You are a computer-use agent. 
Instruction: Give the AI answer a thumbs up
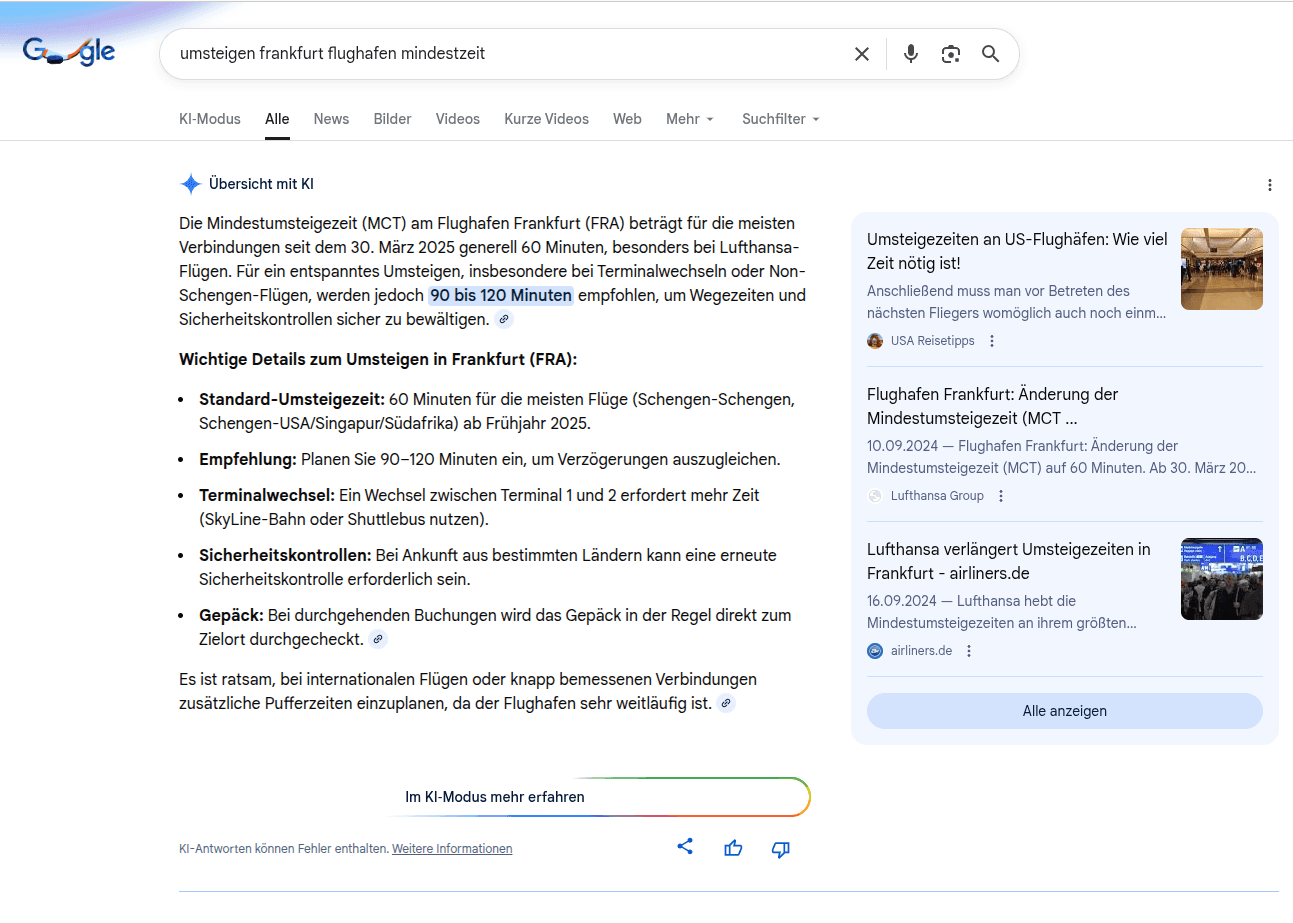click(x=733, y=847)
